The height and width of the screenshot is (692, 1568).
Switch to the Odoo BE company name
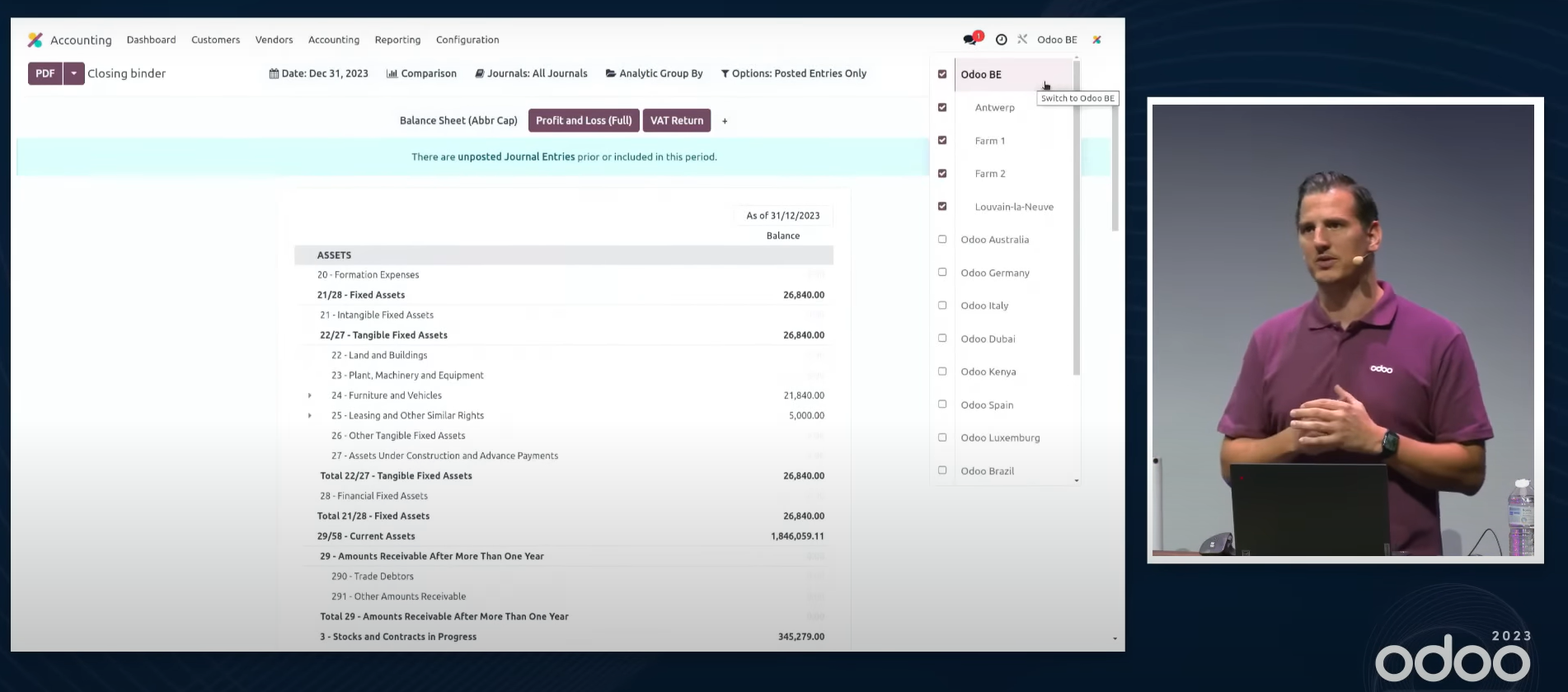[981, 74]
